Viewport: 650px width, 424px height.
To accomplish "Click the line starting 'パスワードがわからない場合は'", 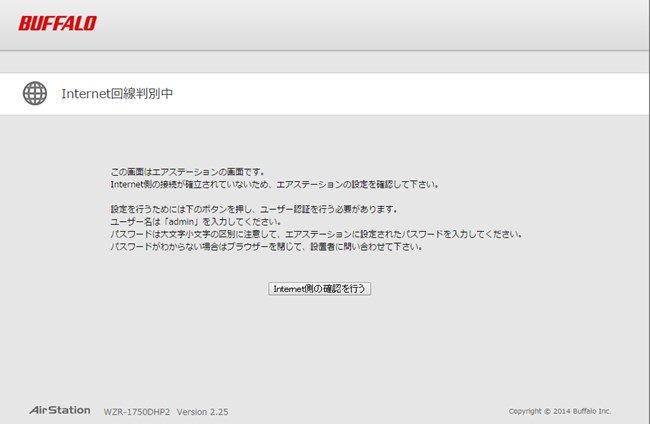I will 266,246.
